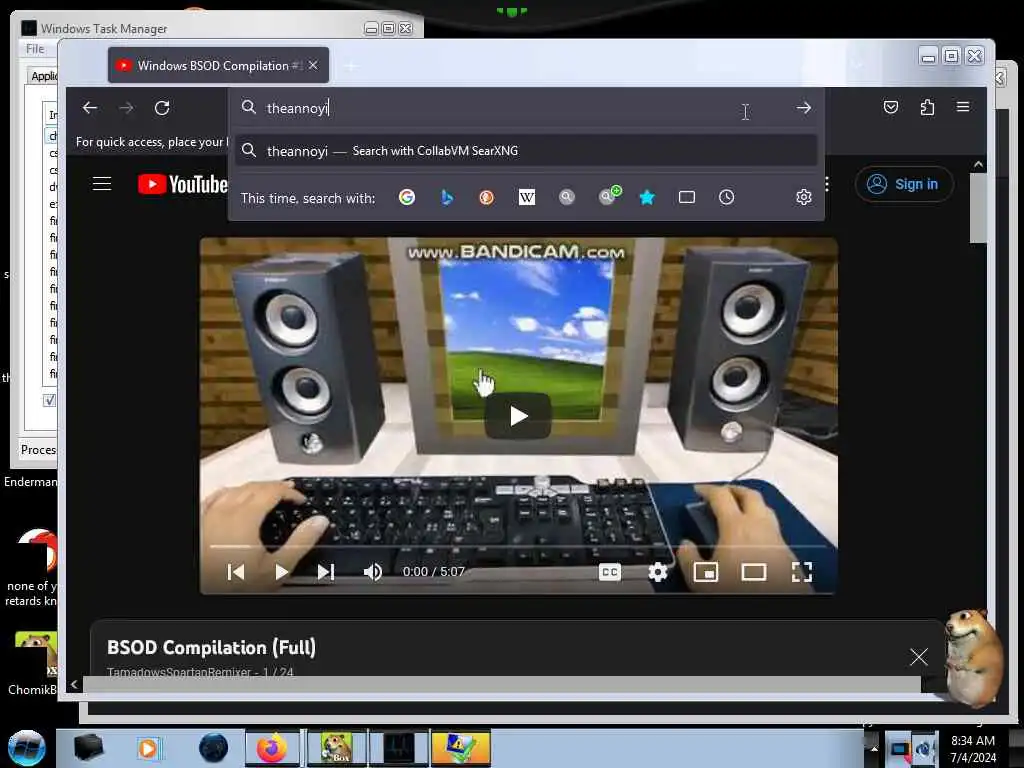The height and width of the screenshot is (768, 1024).
Task: Open File menu in Task Manager
Action: point(35,49)
